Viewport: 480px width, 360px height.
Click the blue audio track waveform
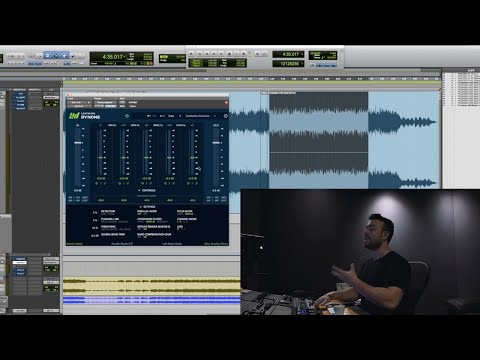(x=151, y=300)
